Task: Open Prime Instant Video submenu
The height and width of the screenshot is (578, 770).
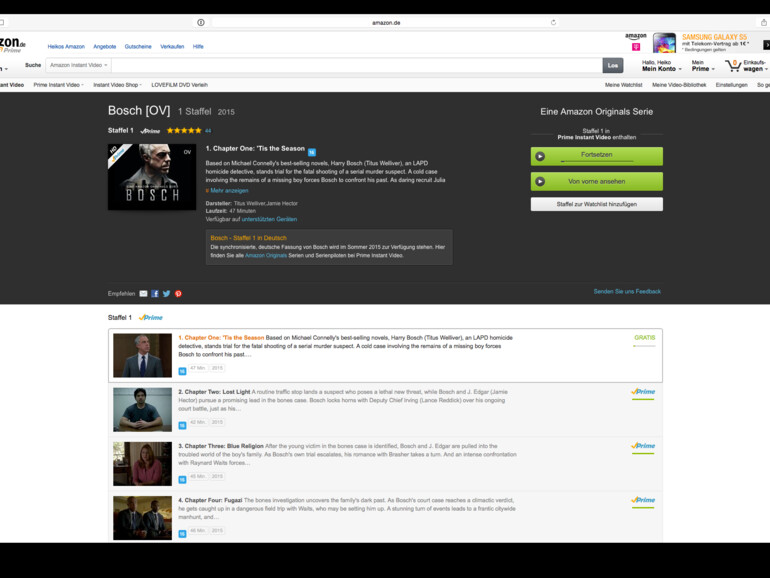Action: pyautogui.click(x=58, y=85)
